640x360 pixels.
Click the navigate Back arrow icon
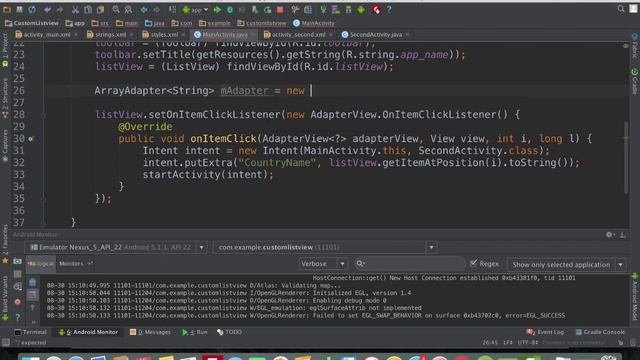pyautogui.click(x=144, y=9)
